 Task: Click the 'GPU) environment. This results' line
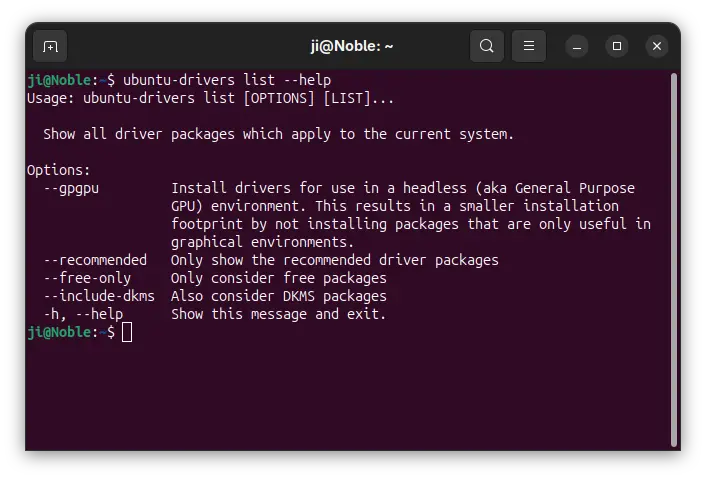click(395, 206)
